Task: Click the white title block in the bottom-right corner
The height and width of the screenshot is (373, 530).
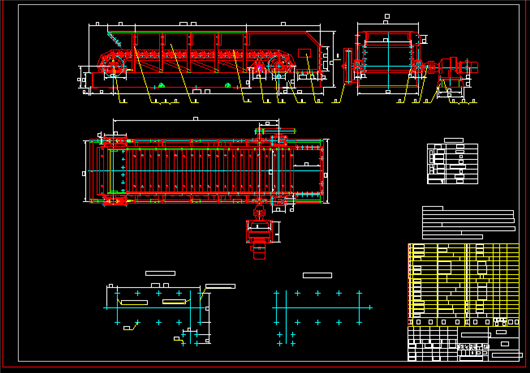Action: click(x=464, y=344)
